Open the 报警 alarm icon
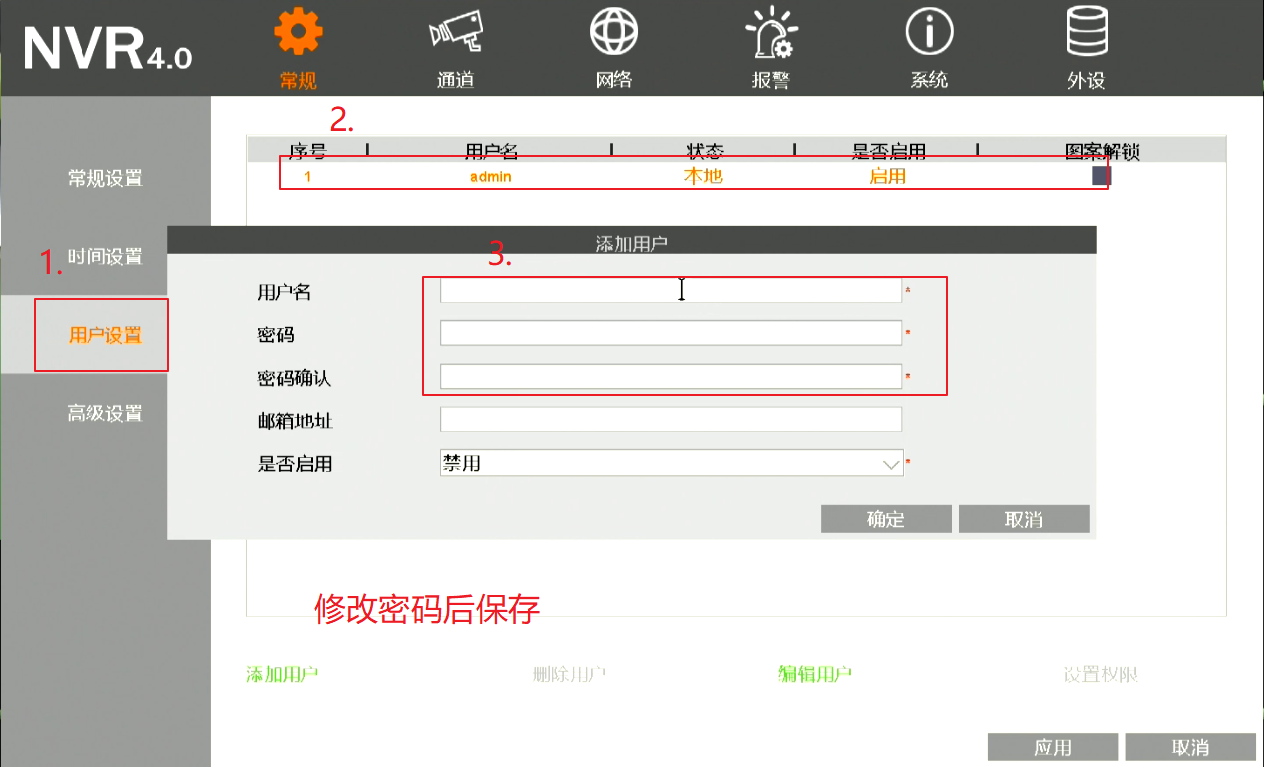Viewport: 1264px width, 767px height. click(770, 32)
